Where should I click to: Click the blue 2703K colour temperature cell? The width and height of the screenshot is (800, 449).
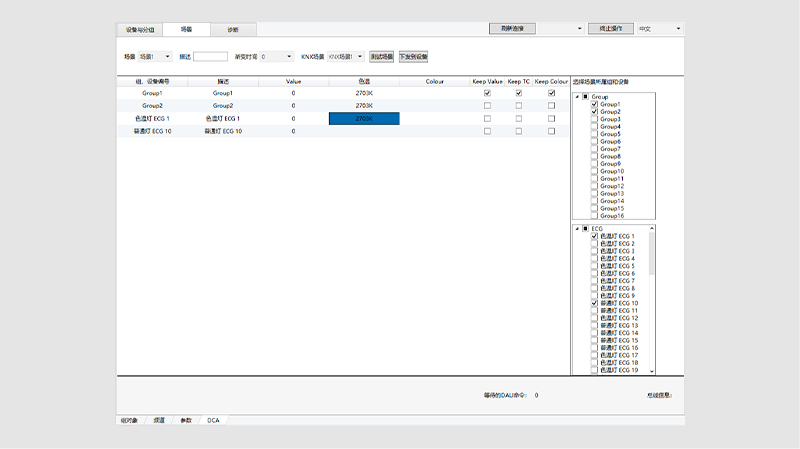click(x=364, y=118)
